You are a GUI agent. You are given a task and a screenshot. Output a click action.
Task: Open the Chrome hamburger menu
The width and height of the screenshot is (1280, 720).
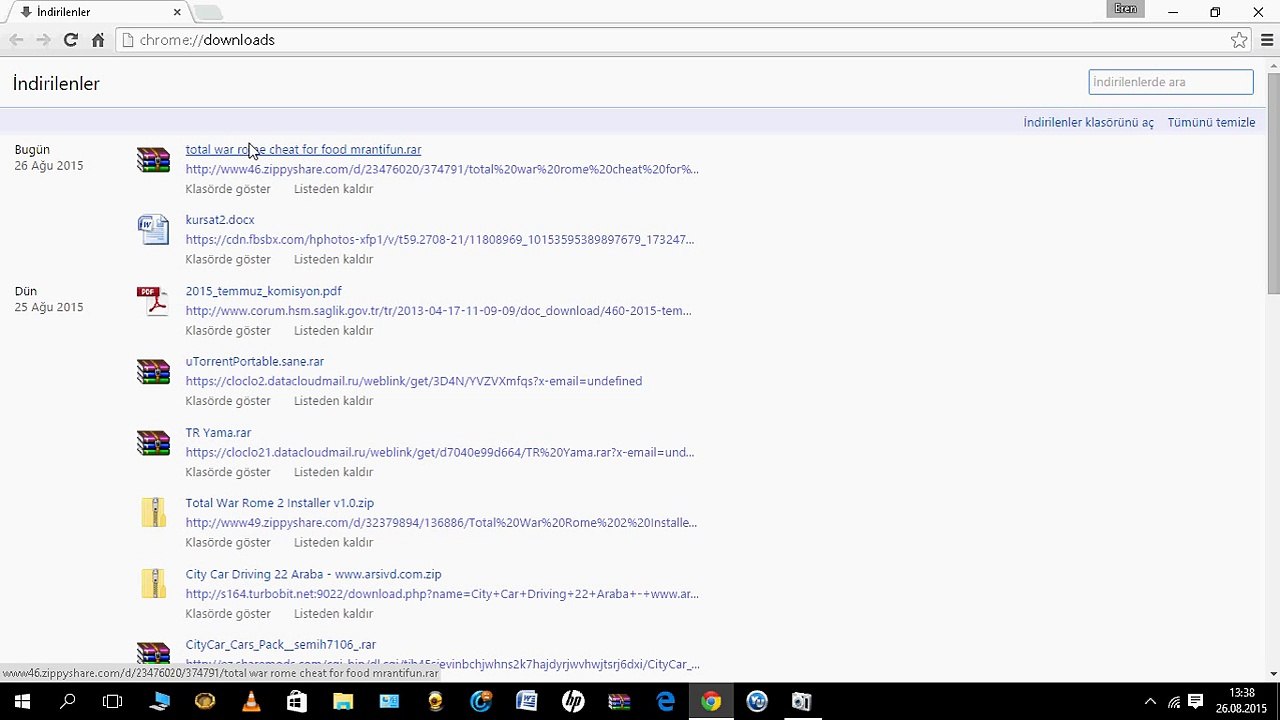point(1267,40)
